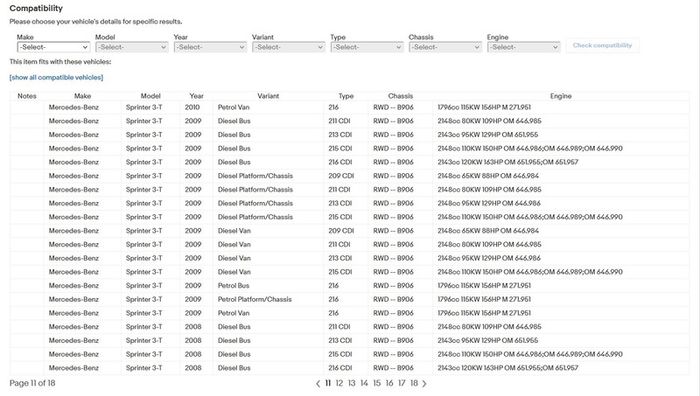
Task: Click the 209 CDI Diesel Van type cell
Action: [341, 231]
